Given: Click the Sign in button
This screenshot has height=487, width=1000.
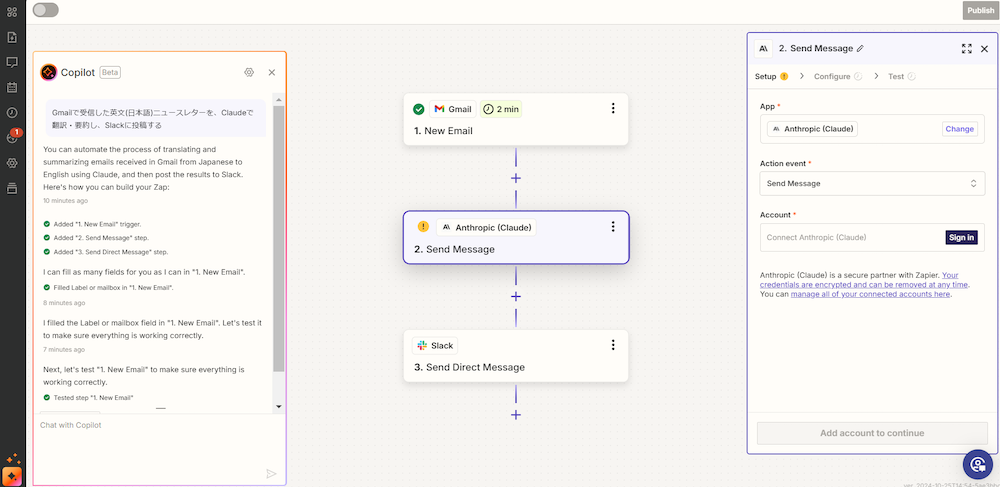Looking at the screenshot, I should click(961, 238).
